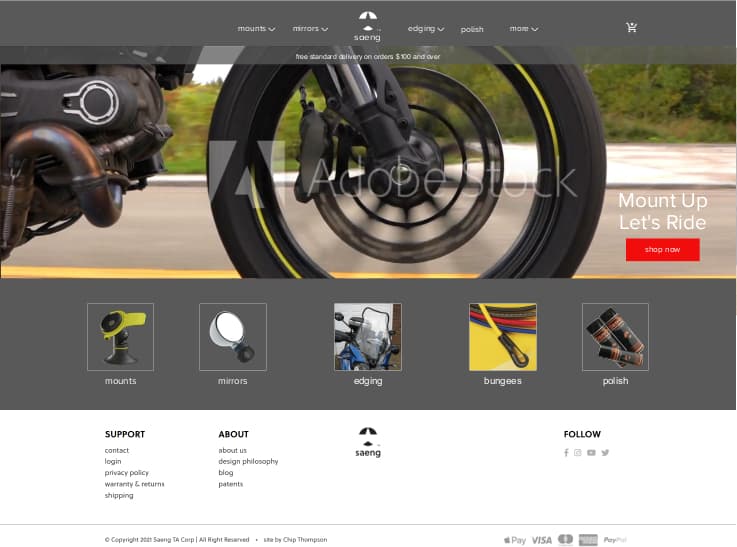Open the design philosophy link
Image resolution: width=737 pixels, height=547 pixels.
(248, 461)
